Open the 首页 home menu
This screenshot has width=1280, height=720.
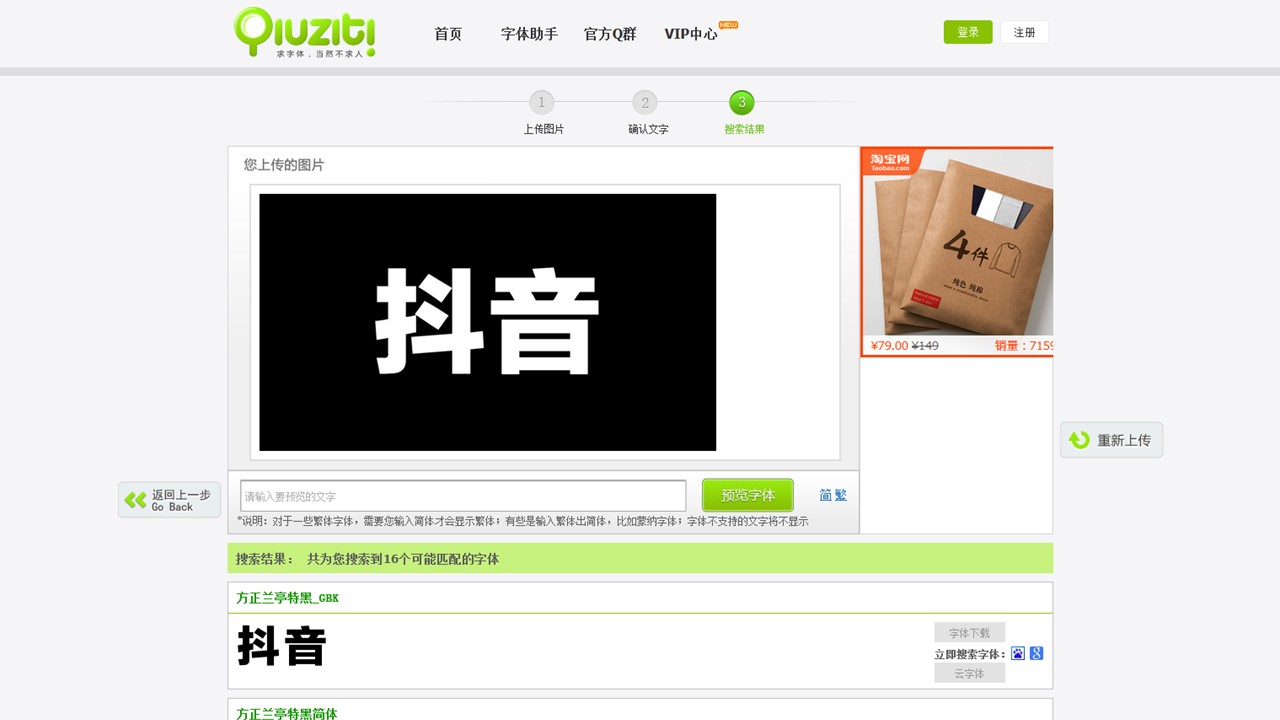tap(448, 34)
